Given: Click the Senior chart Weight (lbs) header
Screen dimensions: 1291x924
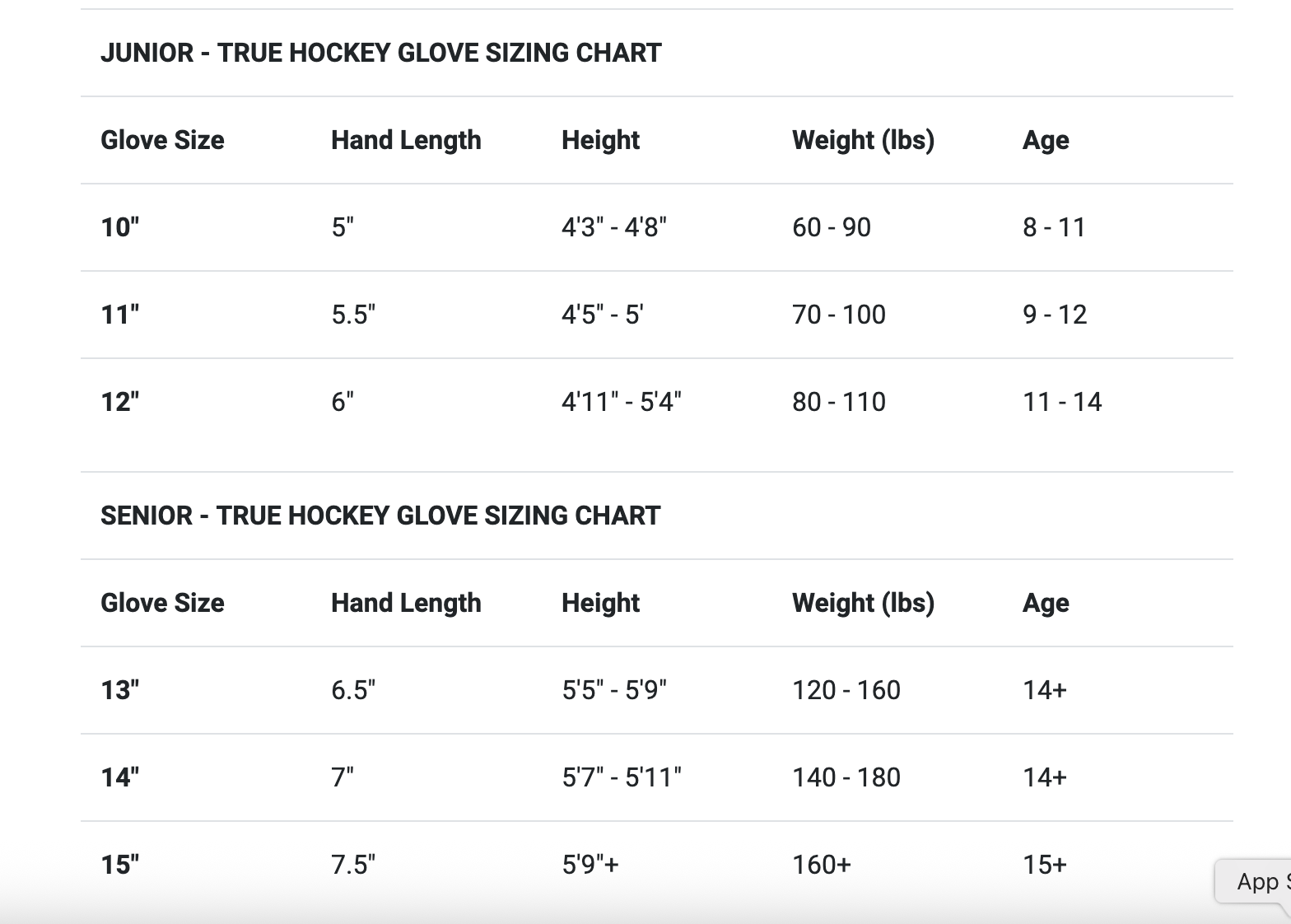Looking at the screenshot, I should coord(863,603).
